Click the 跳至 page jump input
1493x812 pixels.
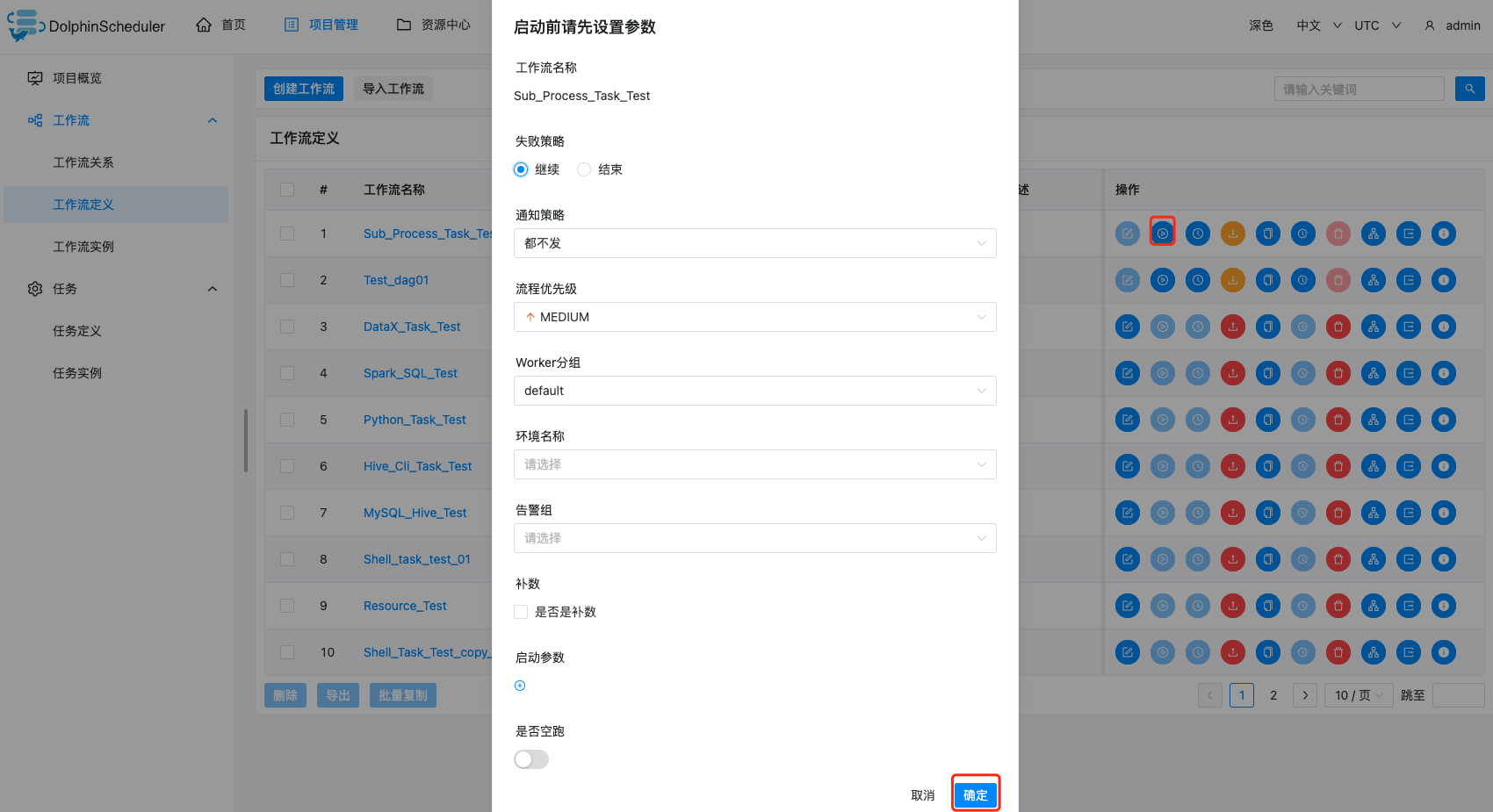[x=1458, y=695]
